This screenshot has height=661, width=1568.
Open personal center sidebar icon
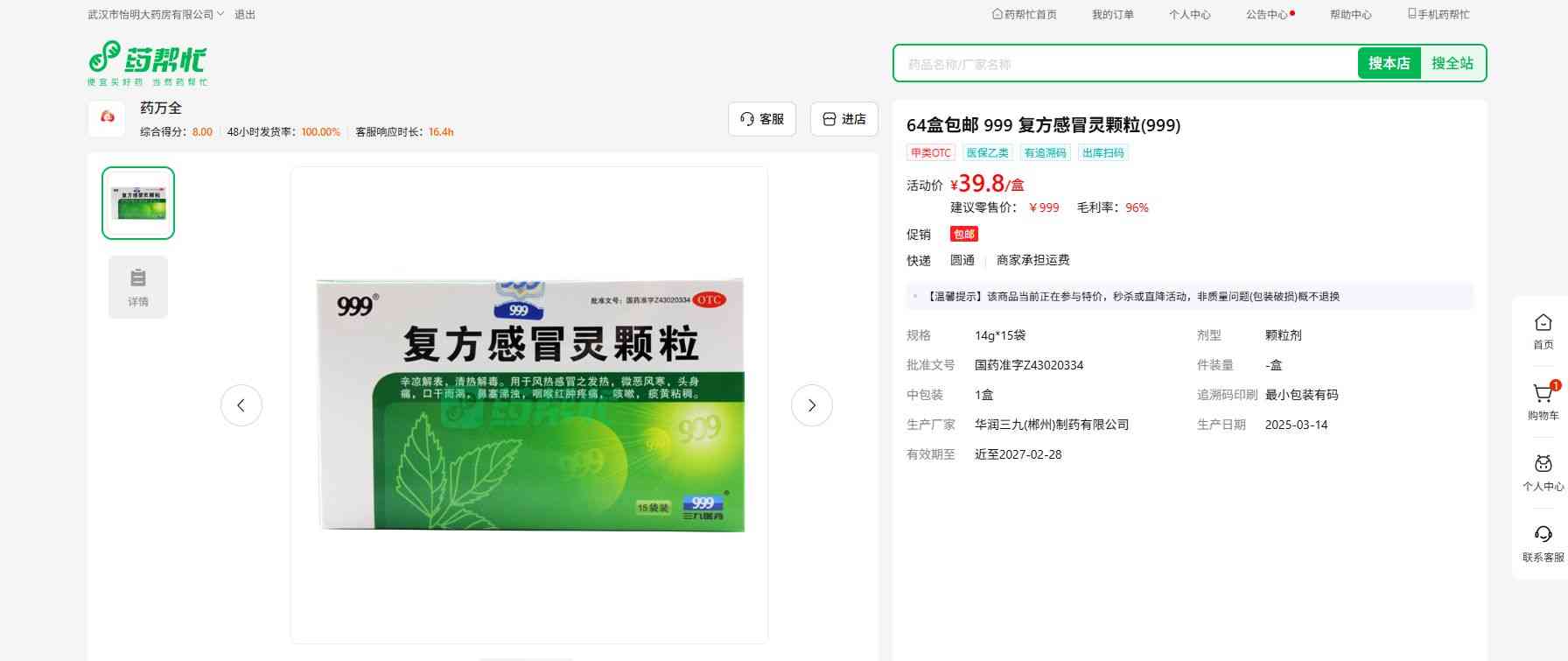tap(1543, 465)
